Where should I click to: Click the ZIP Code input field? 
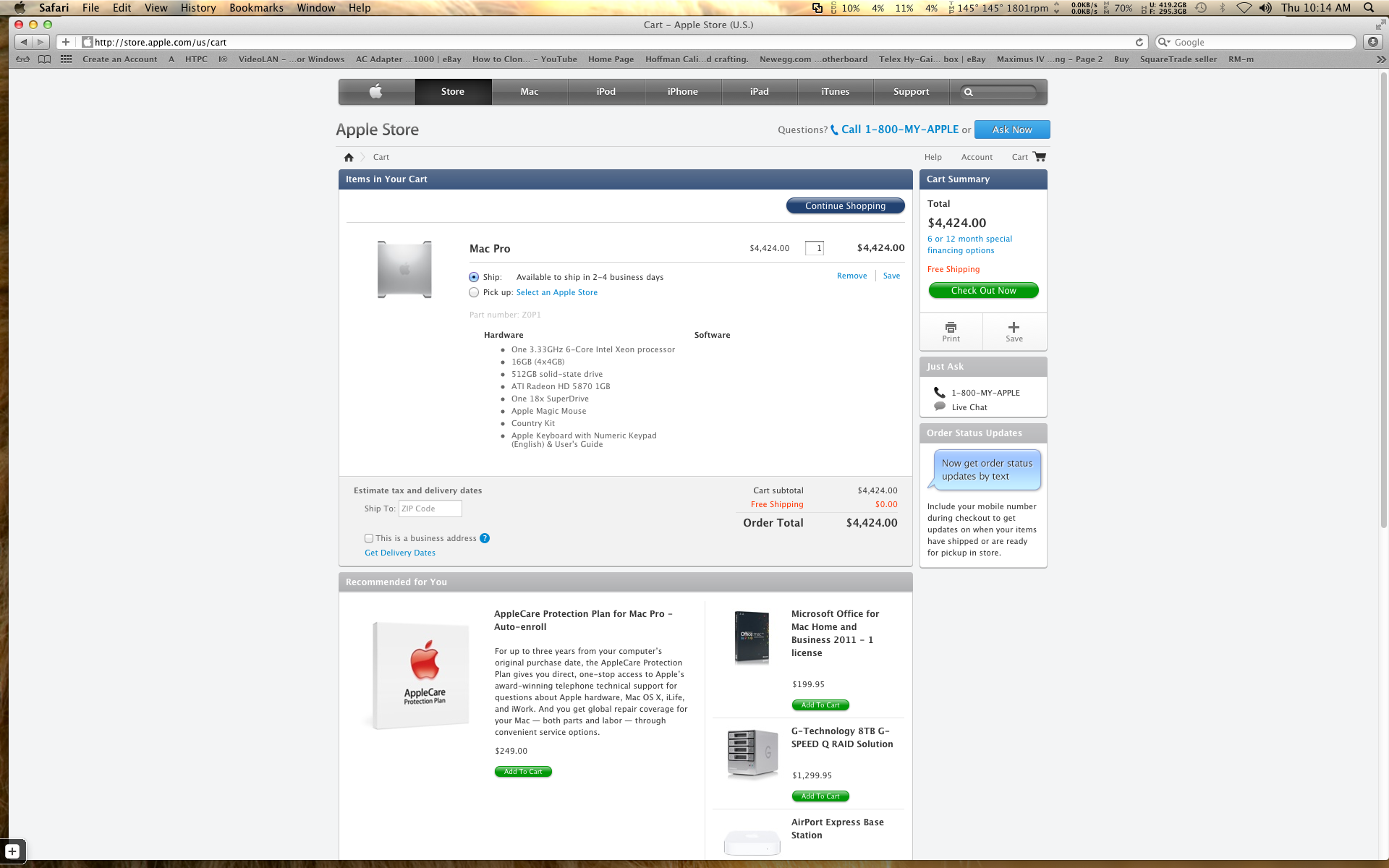pos(430,509)
